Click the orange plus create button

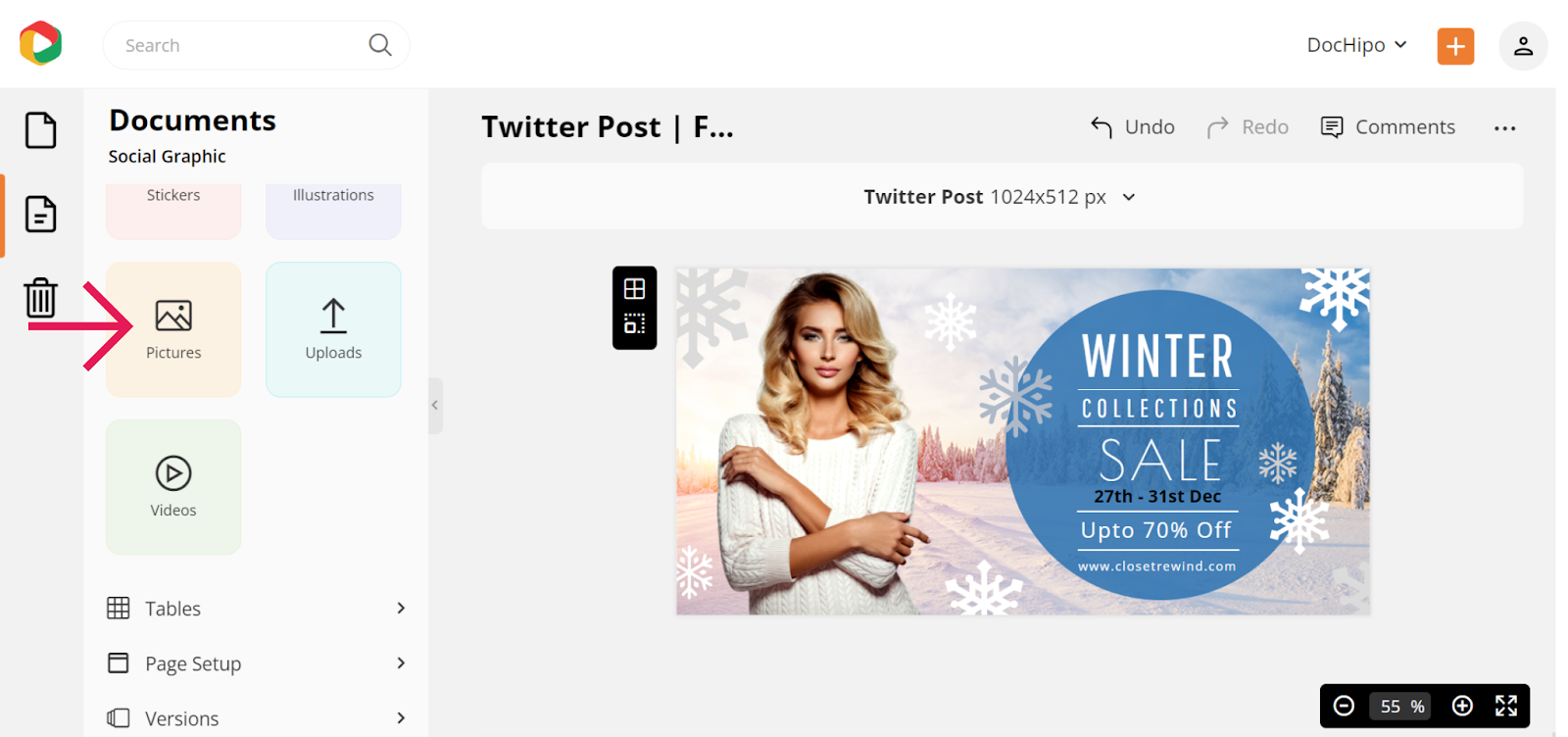pyautogui.click(x=1455, y=46)
